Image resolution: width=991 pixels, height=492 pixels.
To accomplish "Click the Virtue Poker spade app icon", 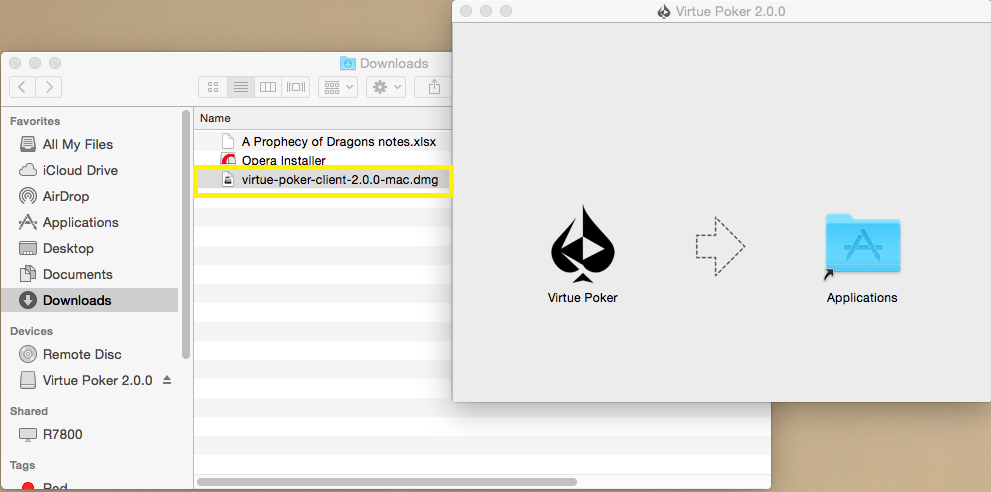I will [x=583, y=243].
